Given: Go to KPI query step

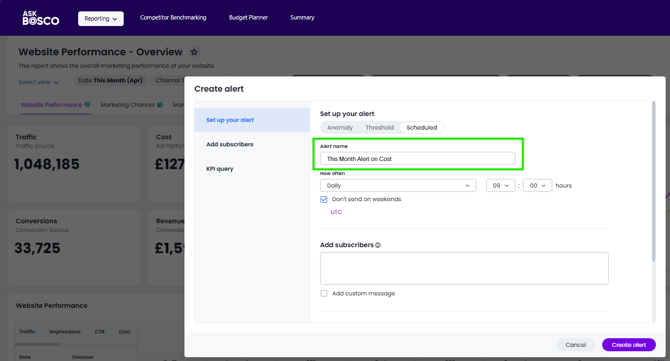Looking at the screenshot, I should click(220, 169).
